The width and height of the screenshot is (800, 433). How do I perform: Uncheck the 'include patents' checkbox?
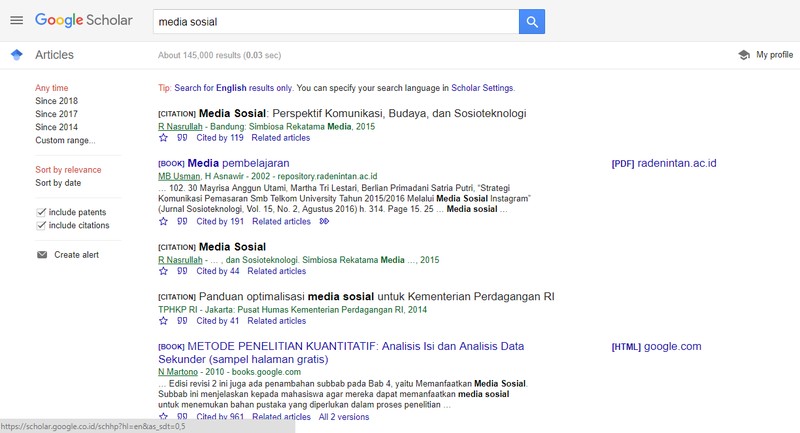click(41, 212)
